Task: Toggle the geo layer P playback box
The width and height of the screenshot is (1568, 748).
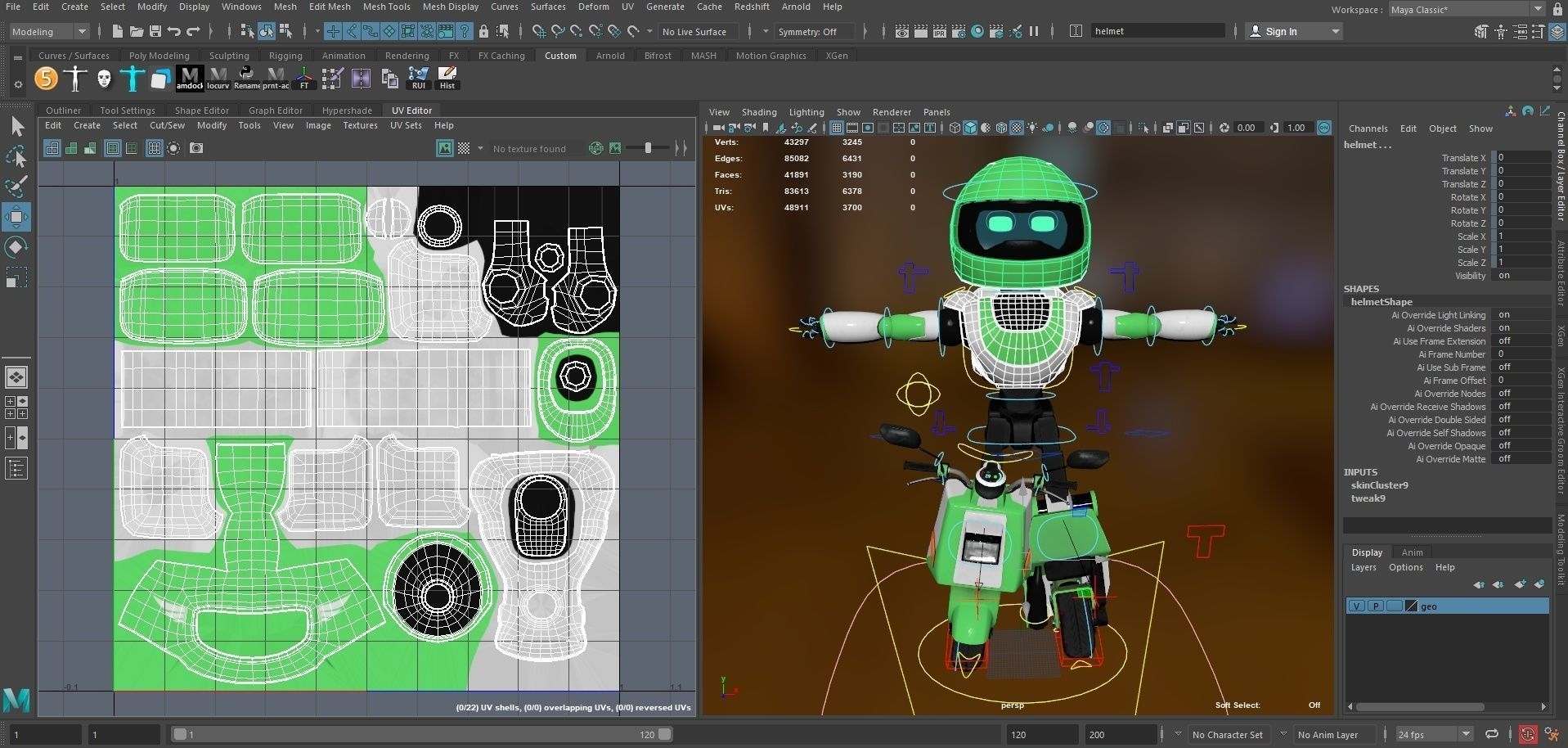Action: coord(1376,606)
